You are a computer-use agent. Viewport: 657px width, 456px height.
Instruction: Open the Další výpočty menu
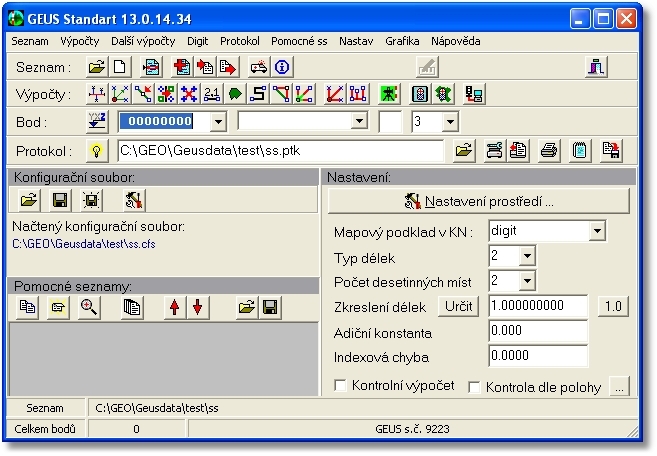[143, 41]
